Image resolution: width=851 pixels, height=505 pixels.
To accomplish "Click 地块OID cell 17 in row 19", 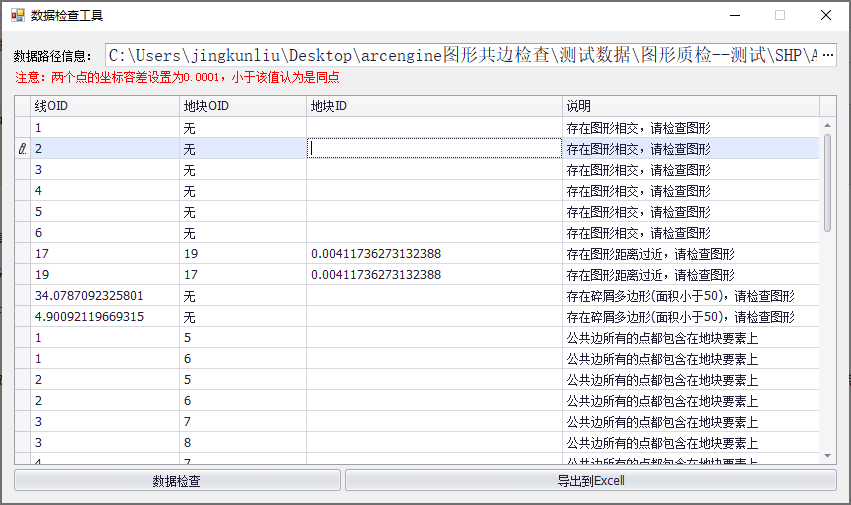I will [243, 275].
